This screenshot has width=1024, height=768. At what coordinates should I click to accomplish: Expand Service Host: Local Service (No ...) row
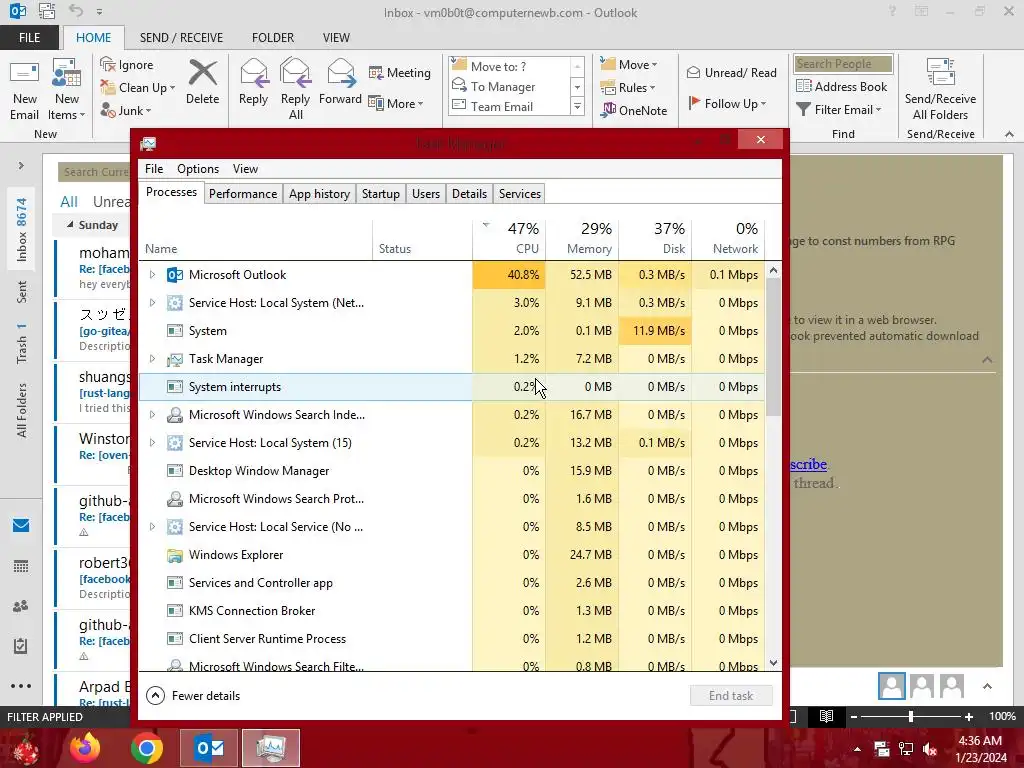(x=152, y=527)
